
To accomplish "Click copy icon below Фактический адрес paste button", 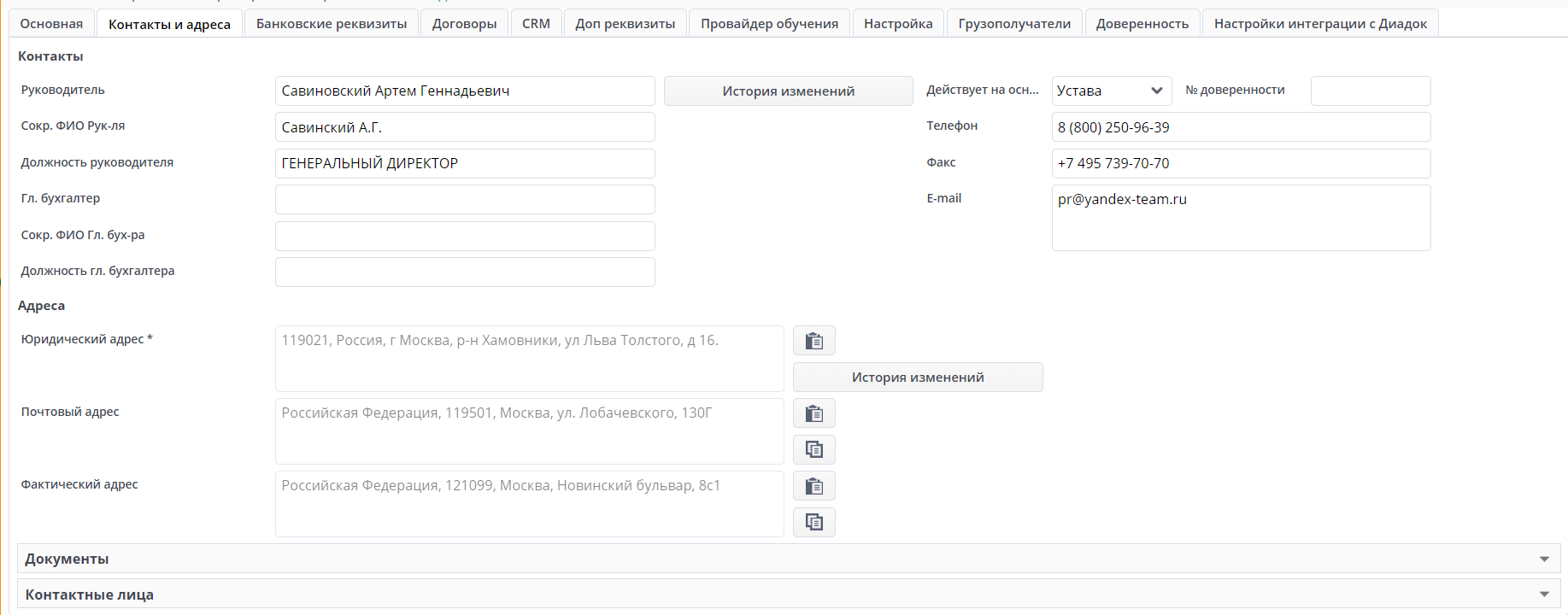I will click(813, 522).
